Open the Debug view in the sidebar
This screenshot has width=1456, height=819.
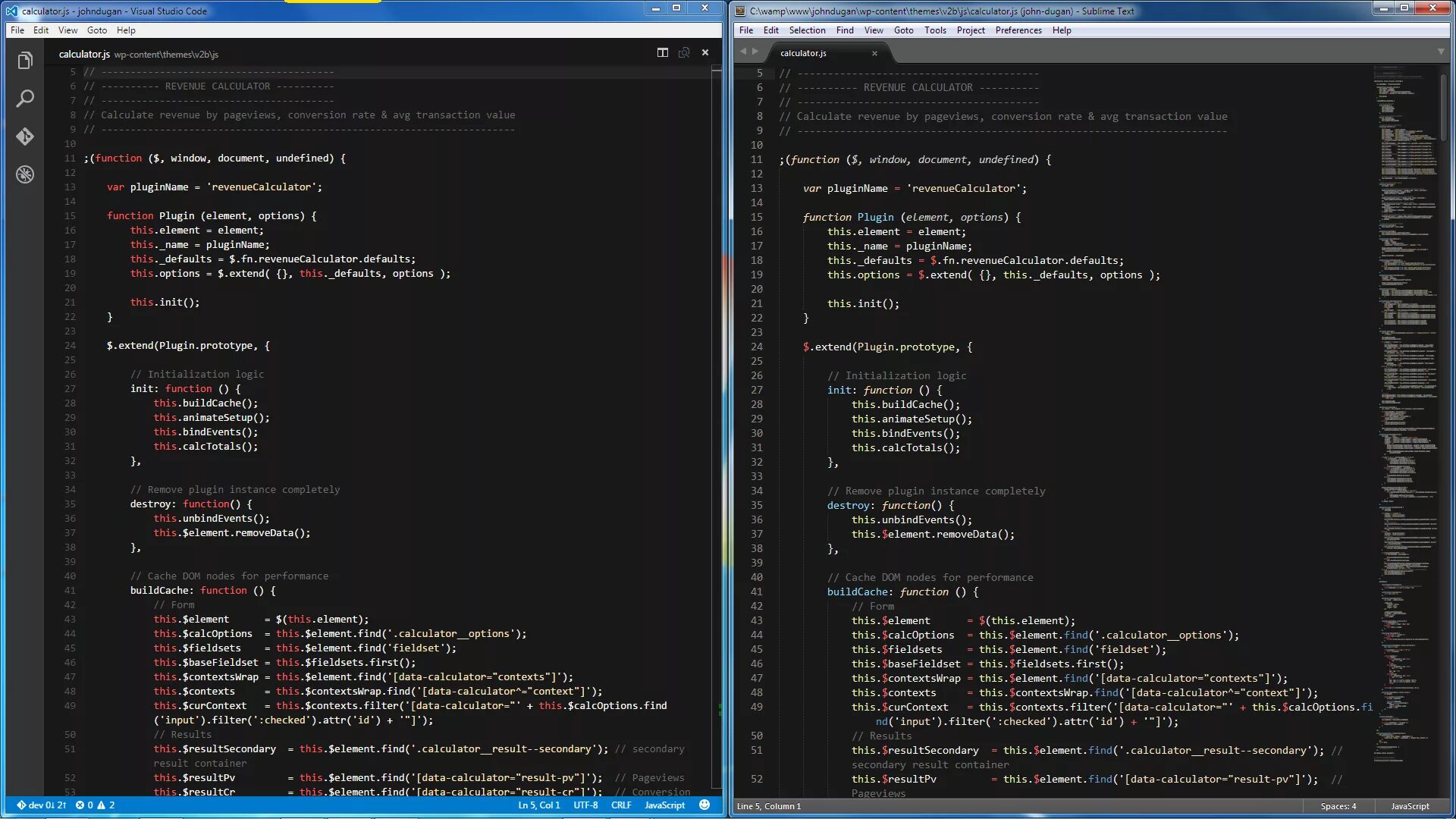[x=25, y=174]
